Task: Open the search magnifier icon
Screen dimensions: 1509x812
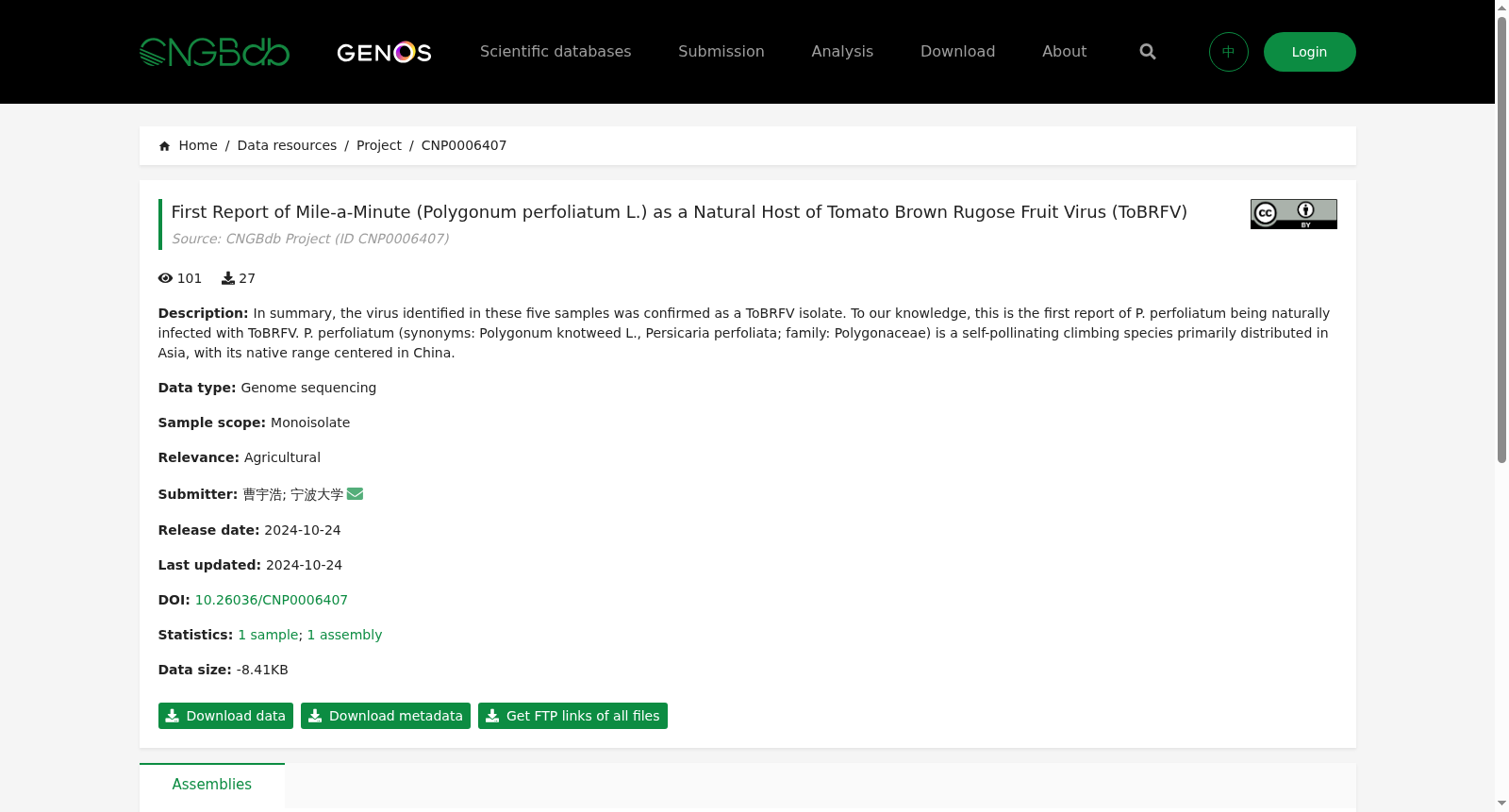Action: coord(1148,52)
